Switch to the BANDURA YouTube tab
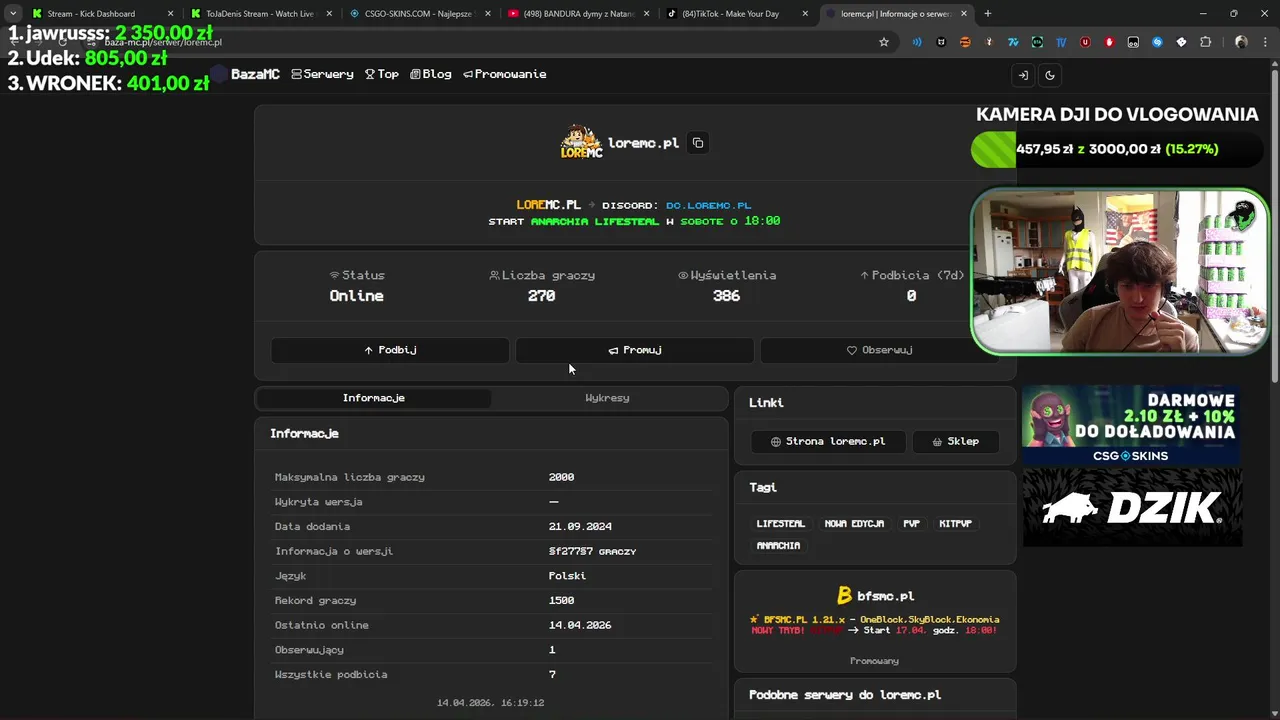The image size is (1280, 720). pyautogui.click(x=577, y=14)
